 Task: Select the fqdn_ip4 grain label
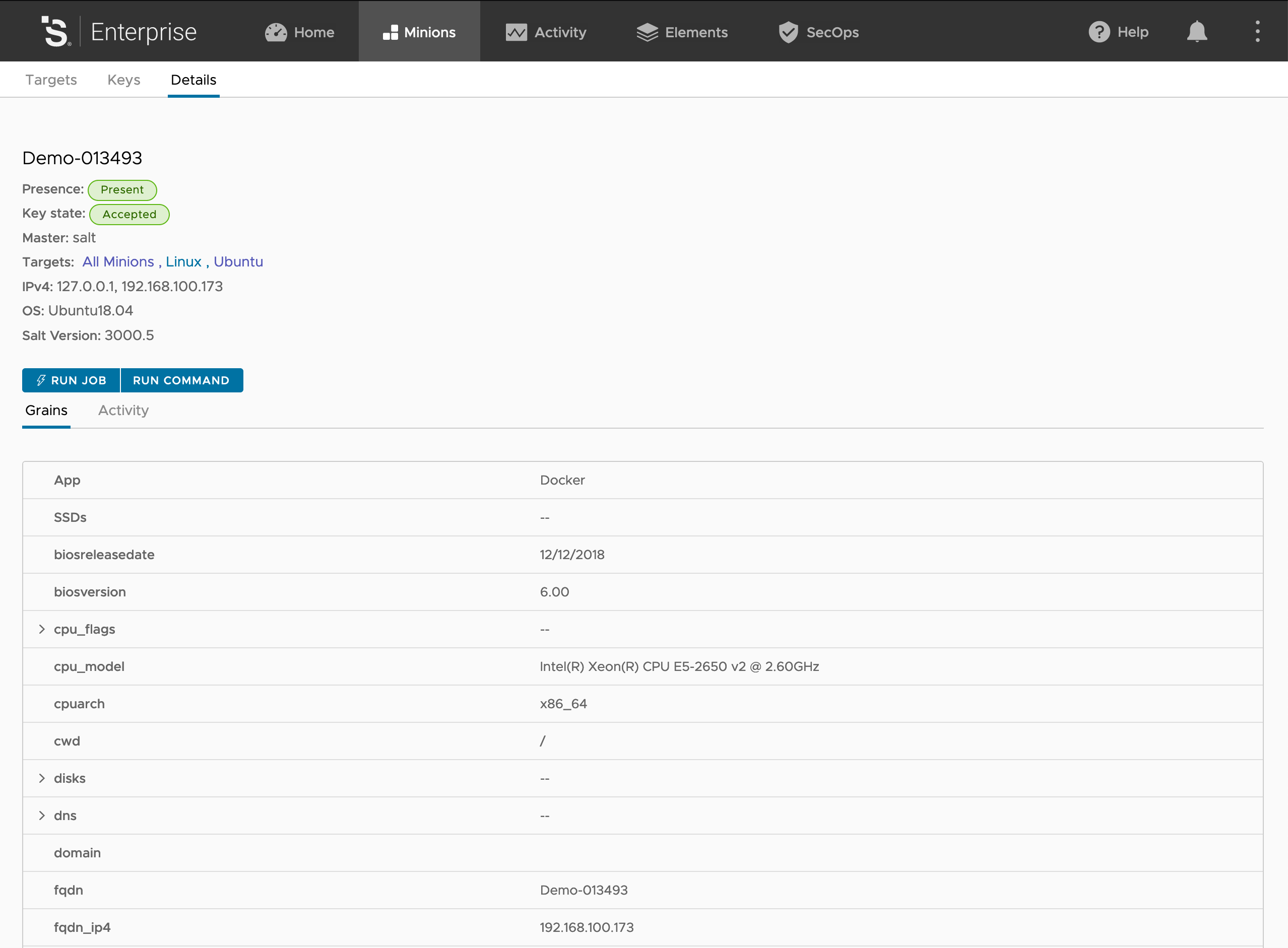pyautogui.click(x=82, y=928)
